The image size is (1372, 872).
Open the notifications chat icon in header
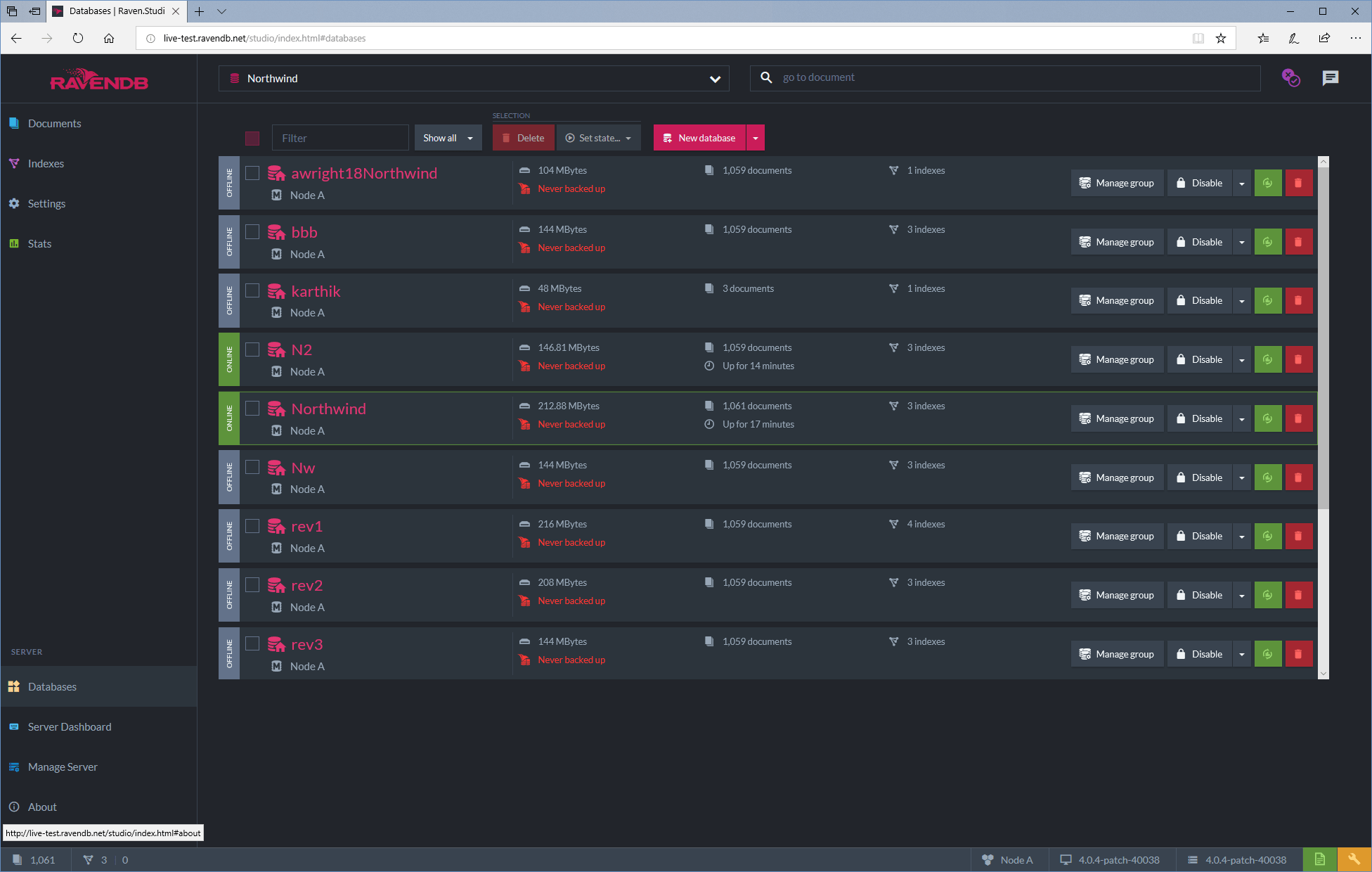point(1330,78)
